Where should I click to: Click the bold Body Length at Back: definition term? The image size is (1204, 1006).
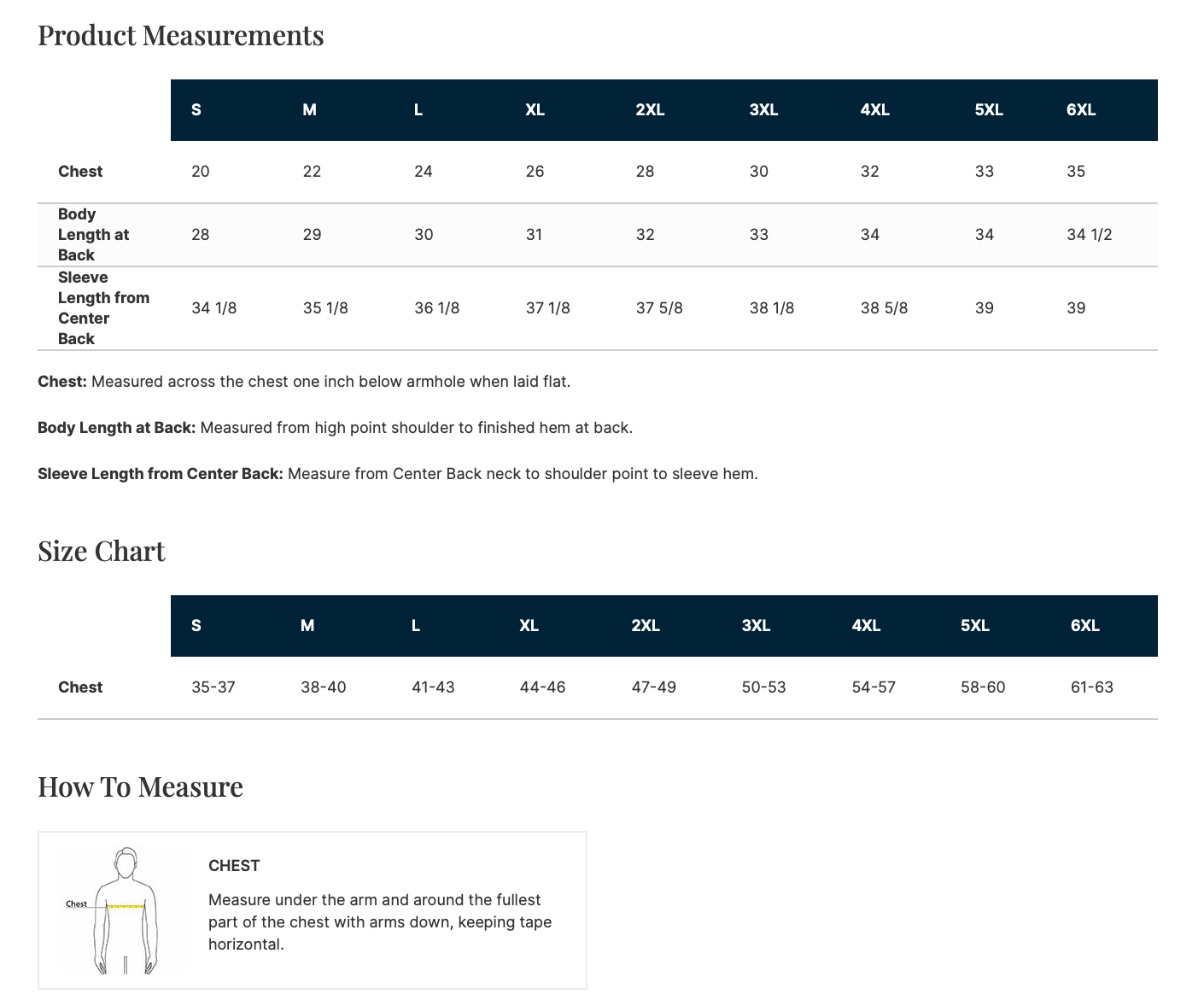point(117,428)
